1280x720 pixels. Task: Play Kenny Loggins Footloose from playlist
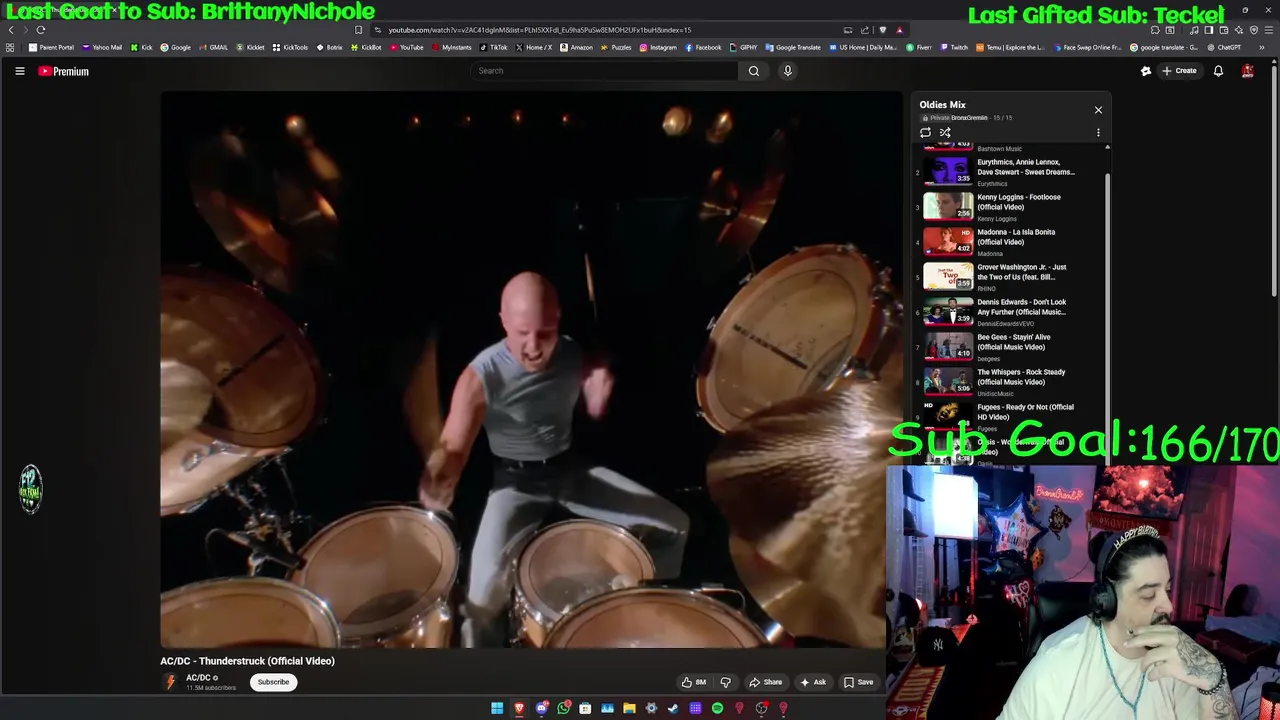click(x=1010, y=207)
